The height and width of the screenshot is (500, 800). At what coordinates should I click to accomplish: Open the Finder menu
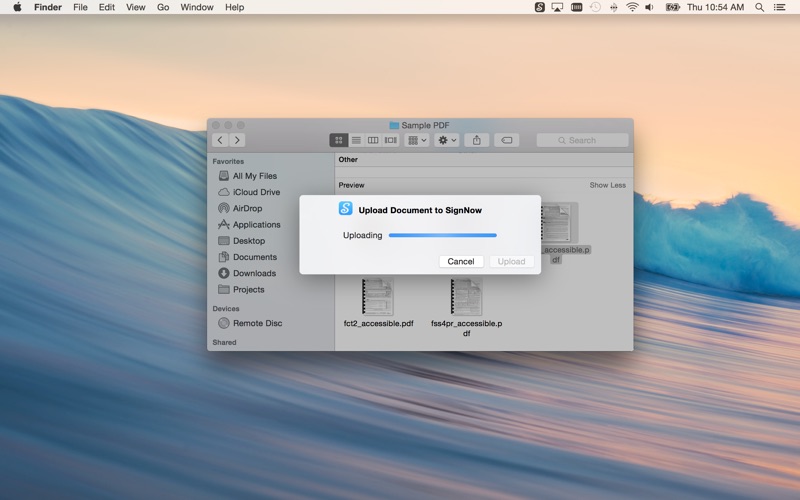pos(48,7)
